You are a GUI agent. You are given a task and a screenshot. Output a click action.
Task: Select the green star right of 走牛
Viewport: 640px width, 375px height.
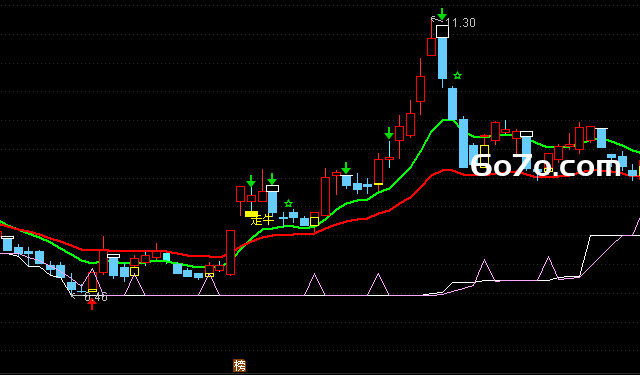(x=289, y=204)
